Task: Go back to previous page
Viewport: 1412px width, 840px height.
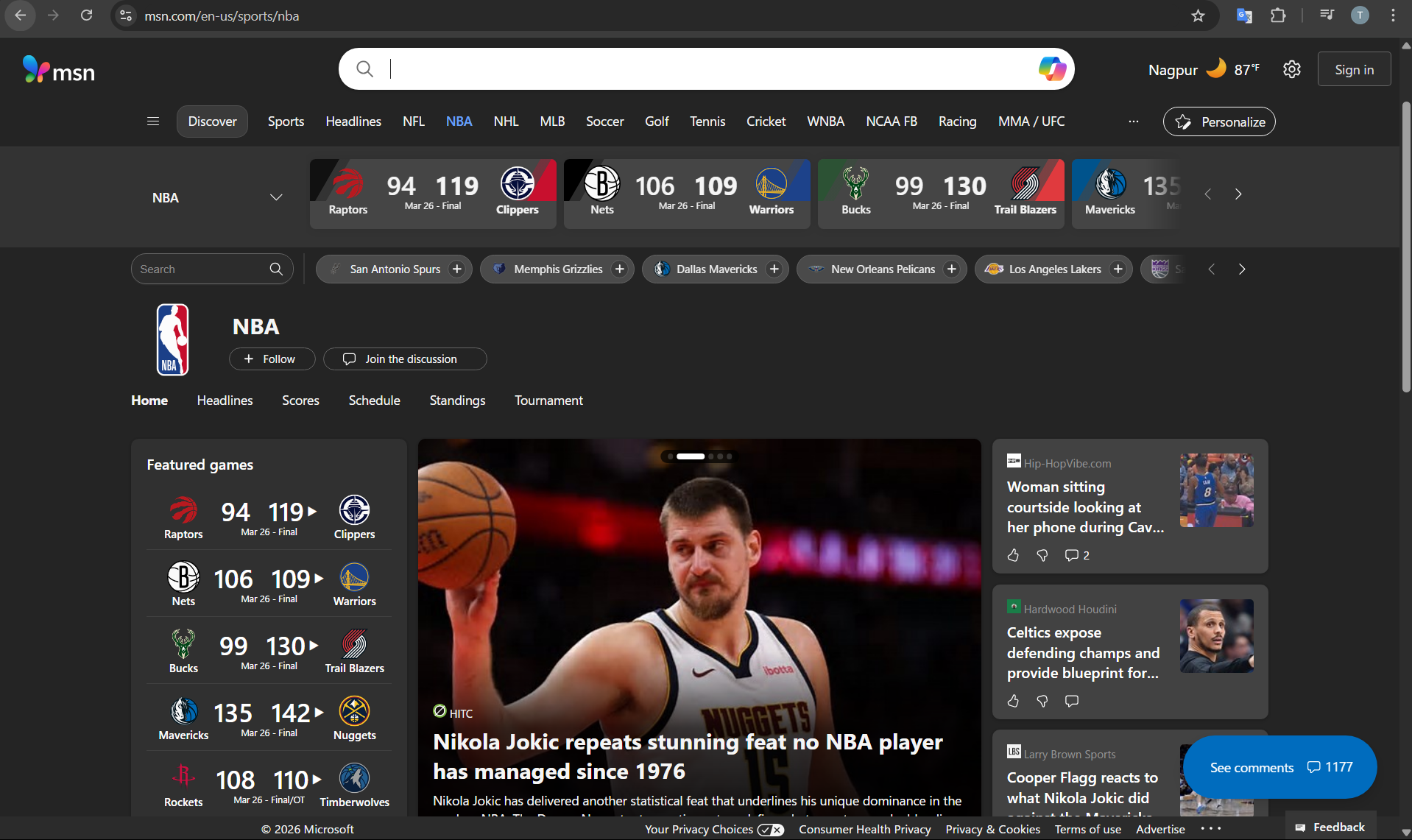Action: 20,15
